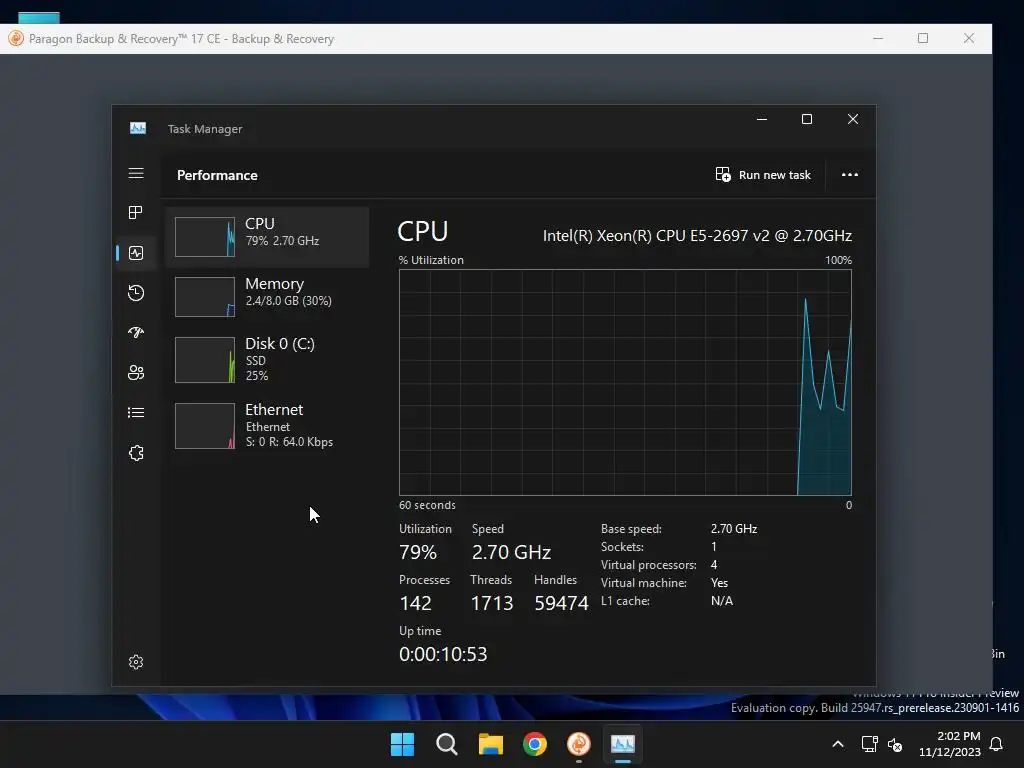
Task: Click the Intel Xeon CPU model name
Action: pyautogui.click(x=697, y=236)
